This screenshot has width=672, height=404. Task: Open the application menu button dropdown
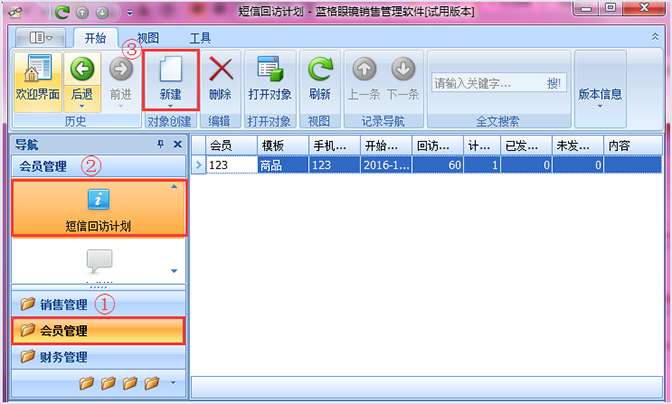(x=41, y=38)
